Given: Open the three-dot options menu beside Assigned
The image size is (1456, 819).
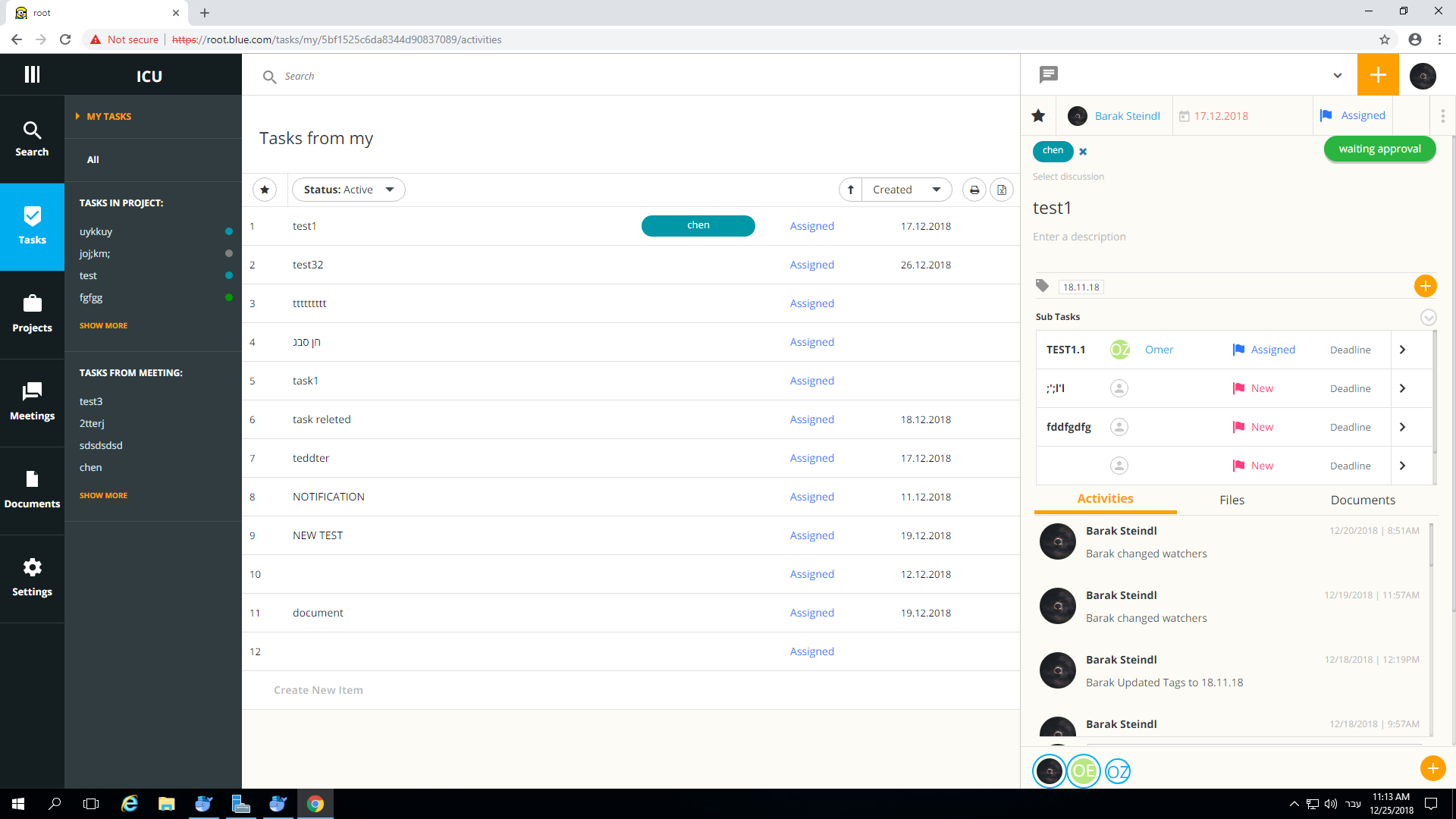Looking at the screenshot, I should (1443, 115).
